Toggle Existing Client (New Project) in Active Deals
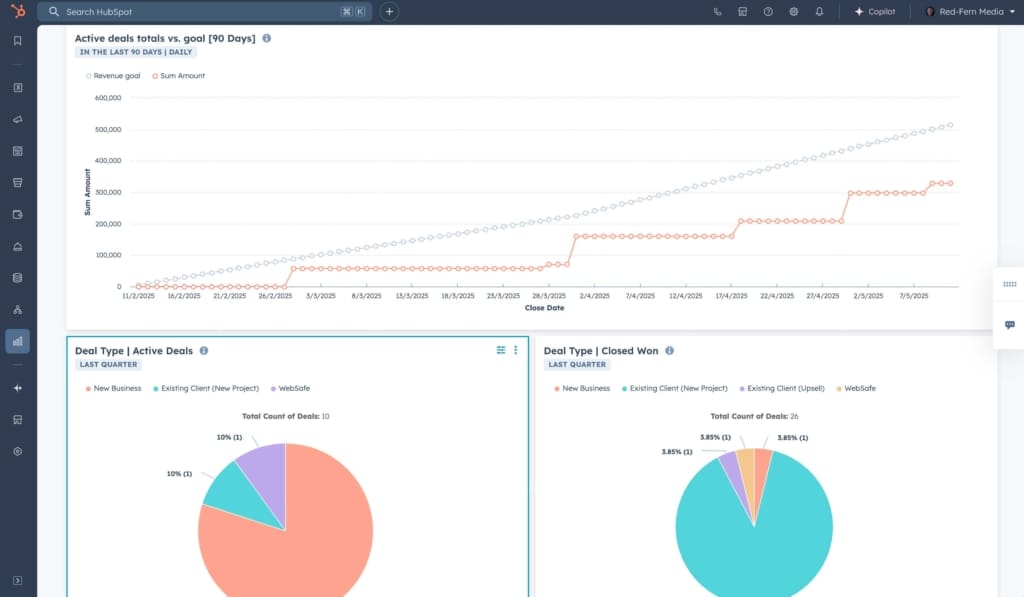This screenshot has width=1024, height=597. pyautogui.click(x=206, y=388)
